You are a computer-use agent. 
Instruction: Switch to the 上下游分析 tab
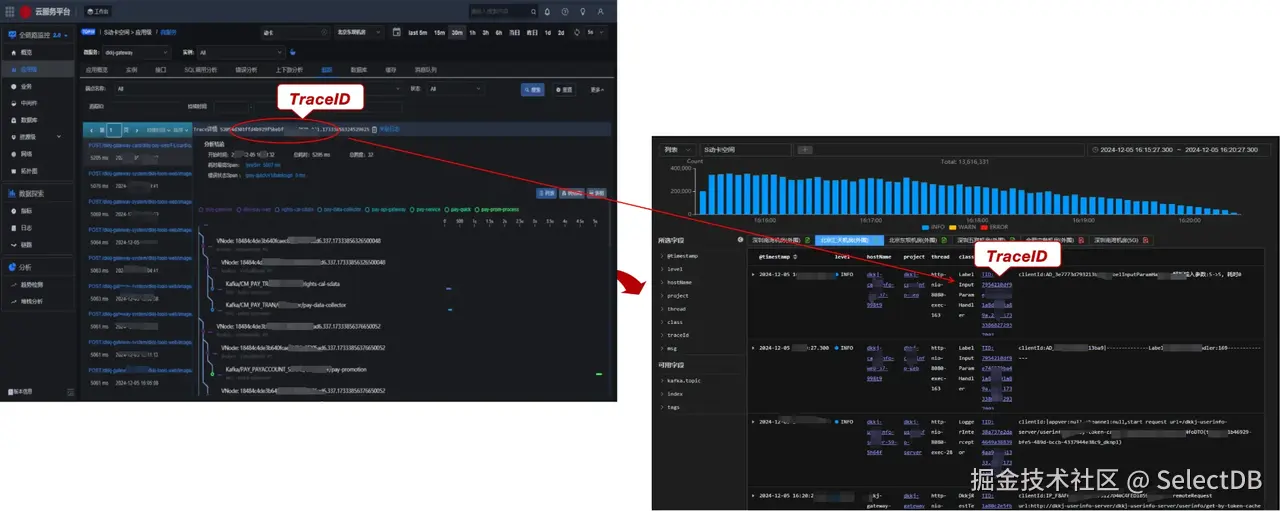point(289,70)
